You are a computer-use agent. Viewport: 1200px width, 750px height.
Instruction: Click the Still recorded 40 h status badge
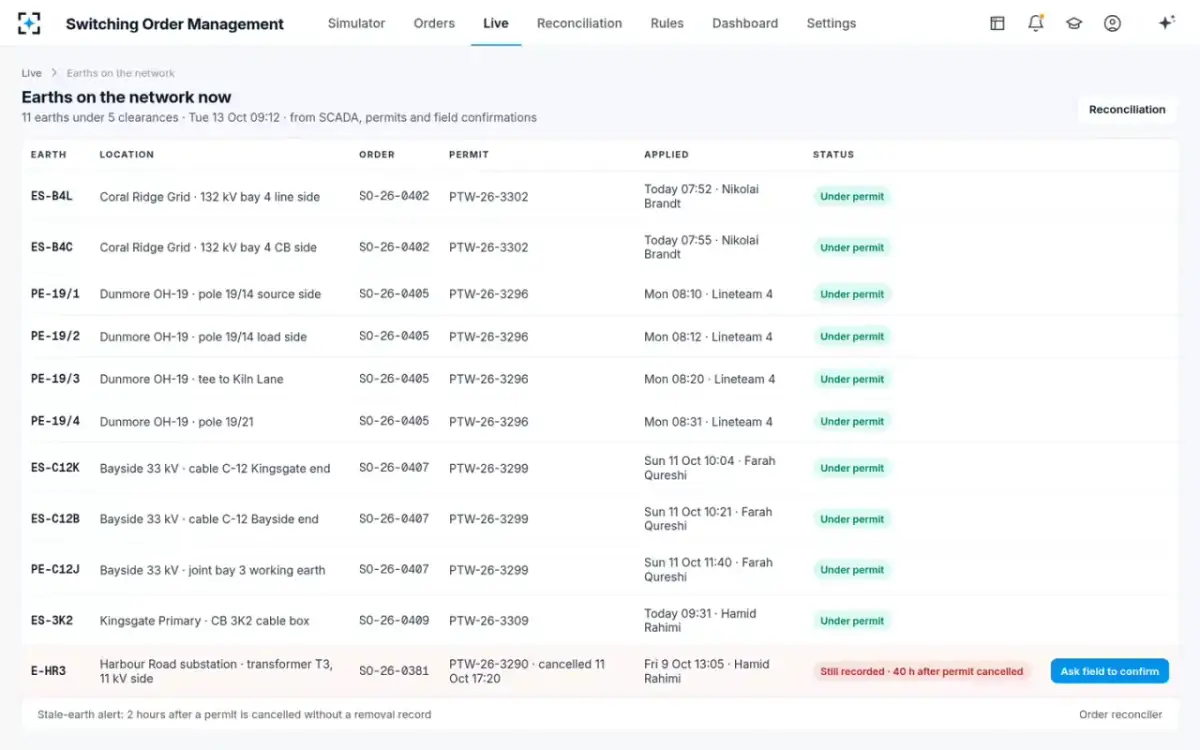coord(922,671)
